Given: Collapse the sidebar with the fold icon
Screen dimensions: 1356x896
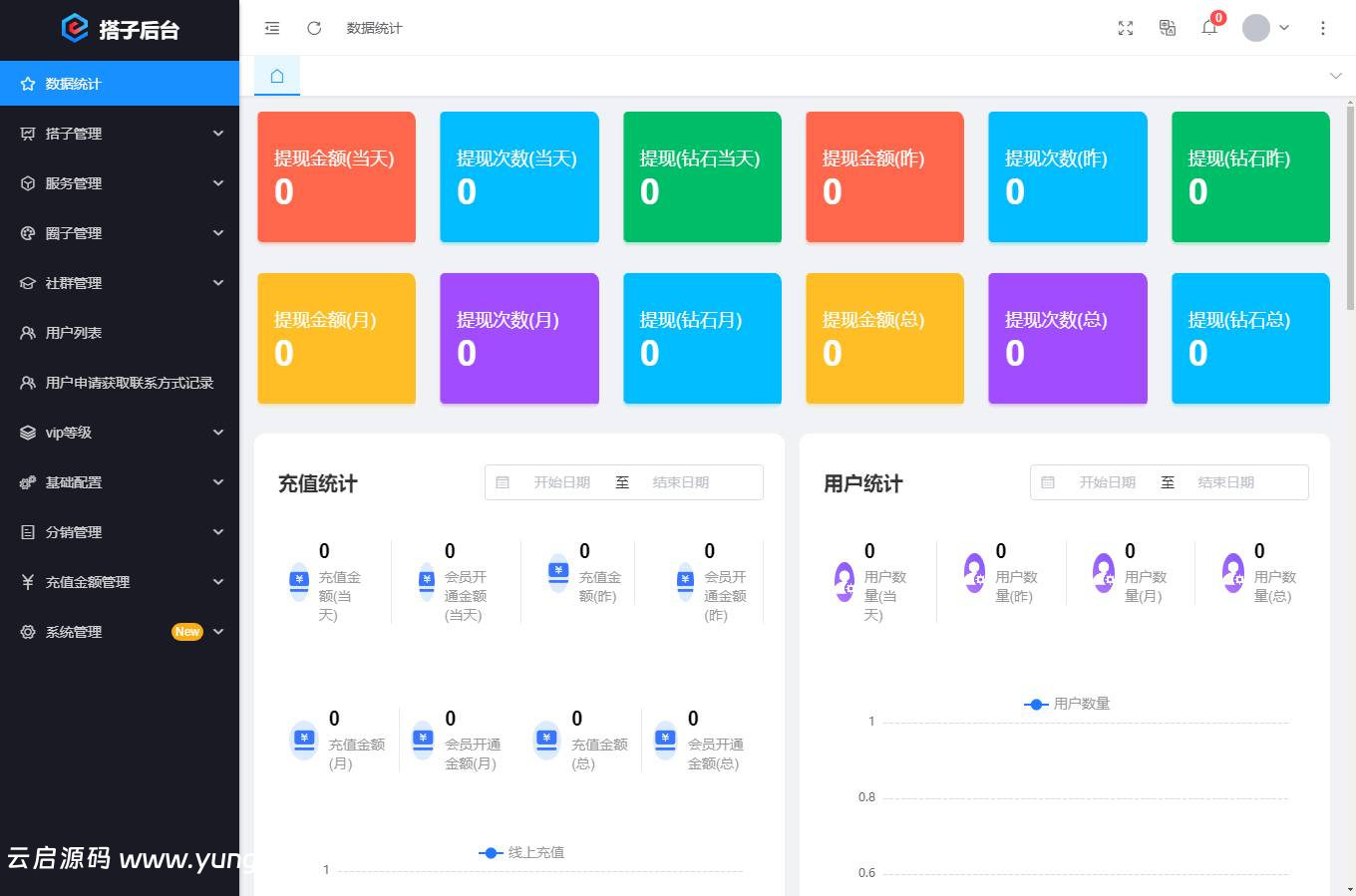Looking at the screenshot, I should (x=272, y=28).
